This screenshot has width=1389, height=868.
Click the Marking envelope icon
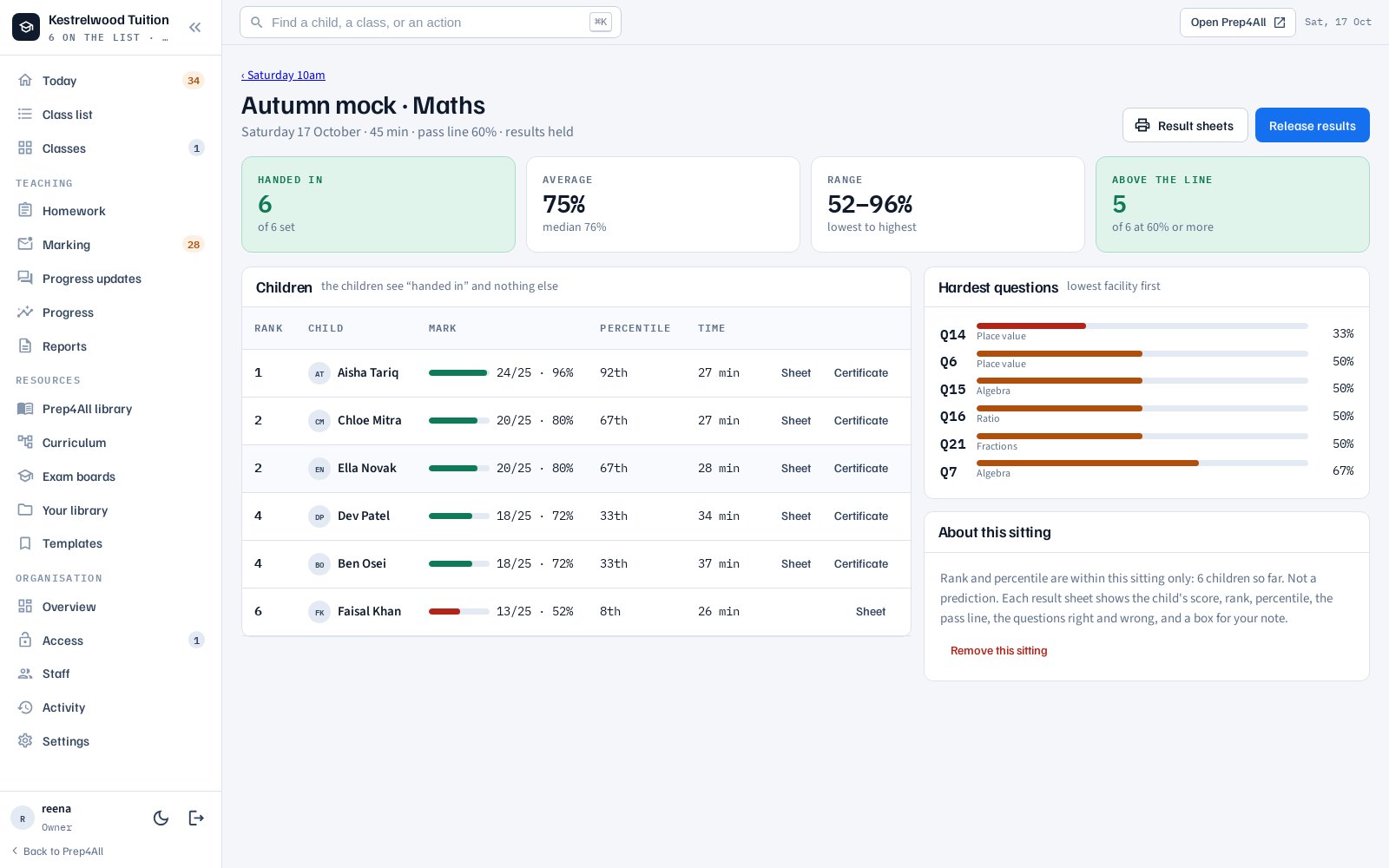tap(25, 244)
